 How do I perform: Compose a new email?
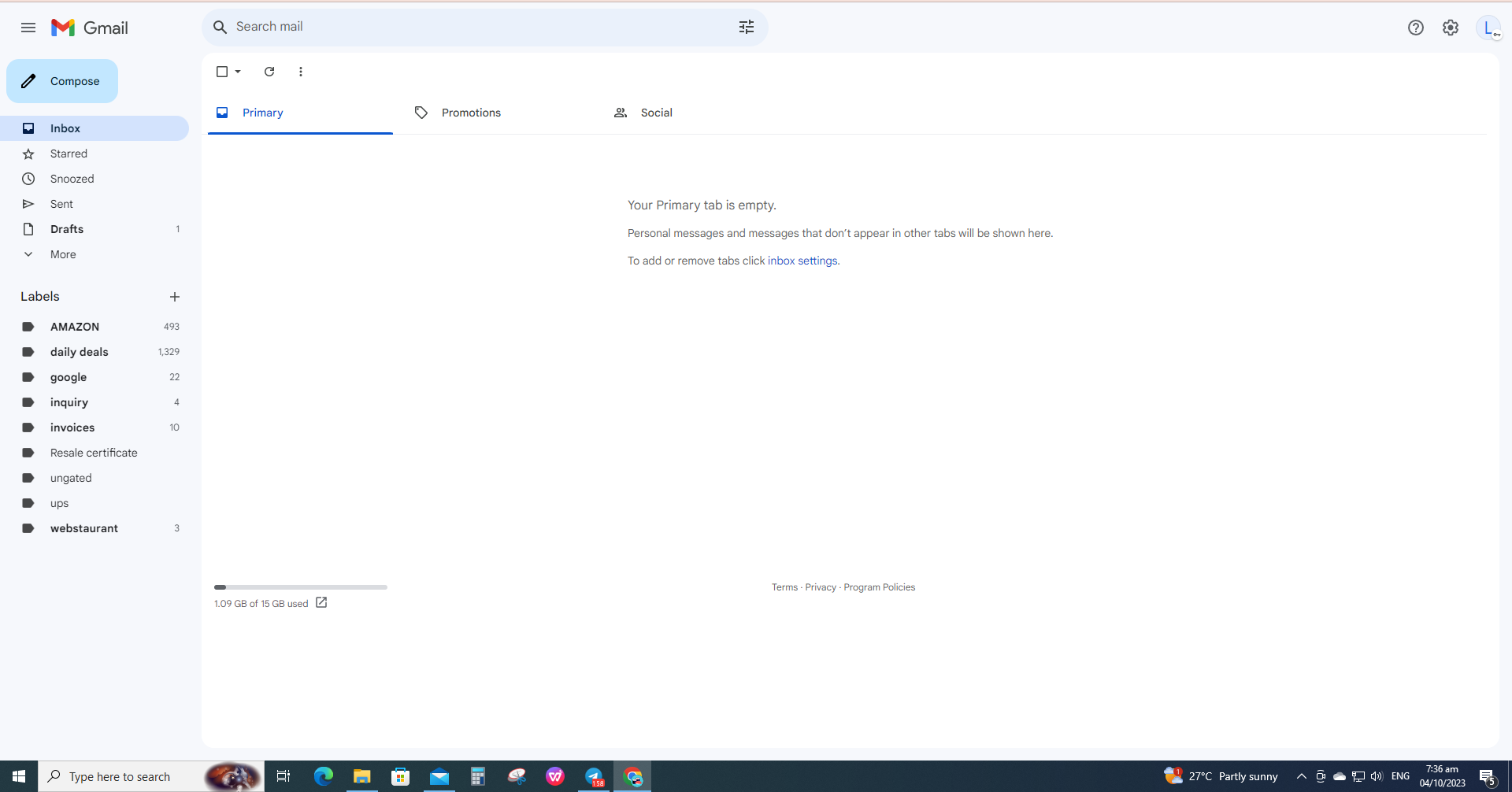[x=62, y=81]
